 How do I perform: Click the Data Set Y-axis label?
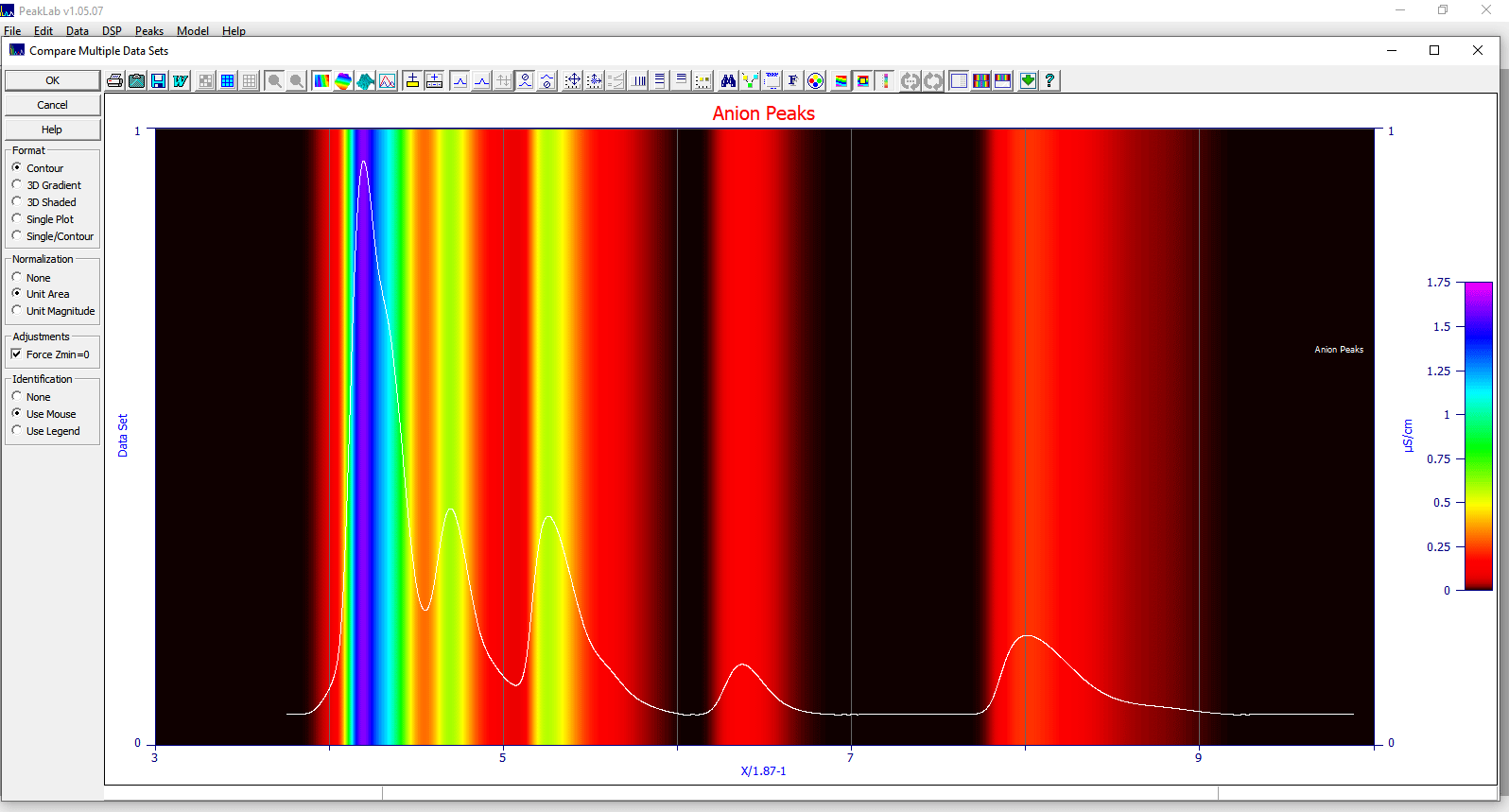(123, 436)
